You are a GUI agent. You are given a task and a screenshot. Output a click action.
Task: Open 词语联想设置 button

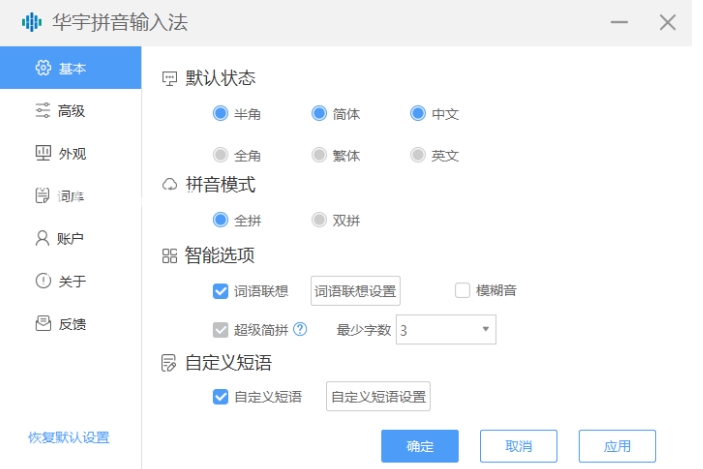coord(355,291)
